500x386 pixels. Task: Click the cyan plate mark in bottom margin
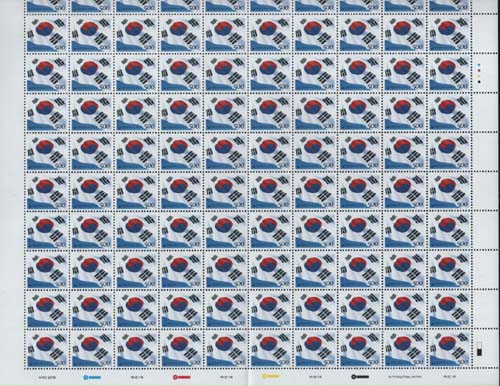(x=92, y=377)
